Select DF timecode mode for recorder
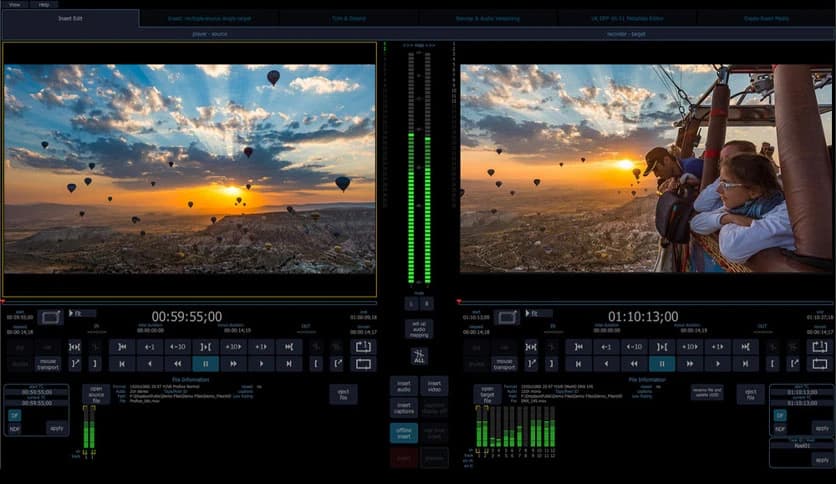Screen dimensions: 836x484 pos(780,415)
